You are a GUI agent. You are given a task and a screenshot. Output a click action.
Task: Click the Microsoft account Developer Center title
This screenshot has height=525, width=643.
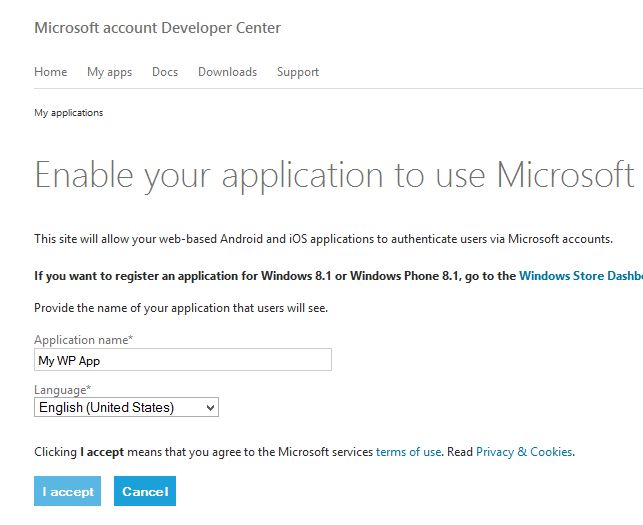[x=157, y=28]
